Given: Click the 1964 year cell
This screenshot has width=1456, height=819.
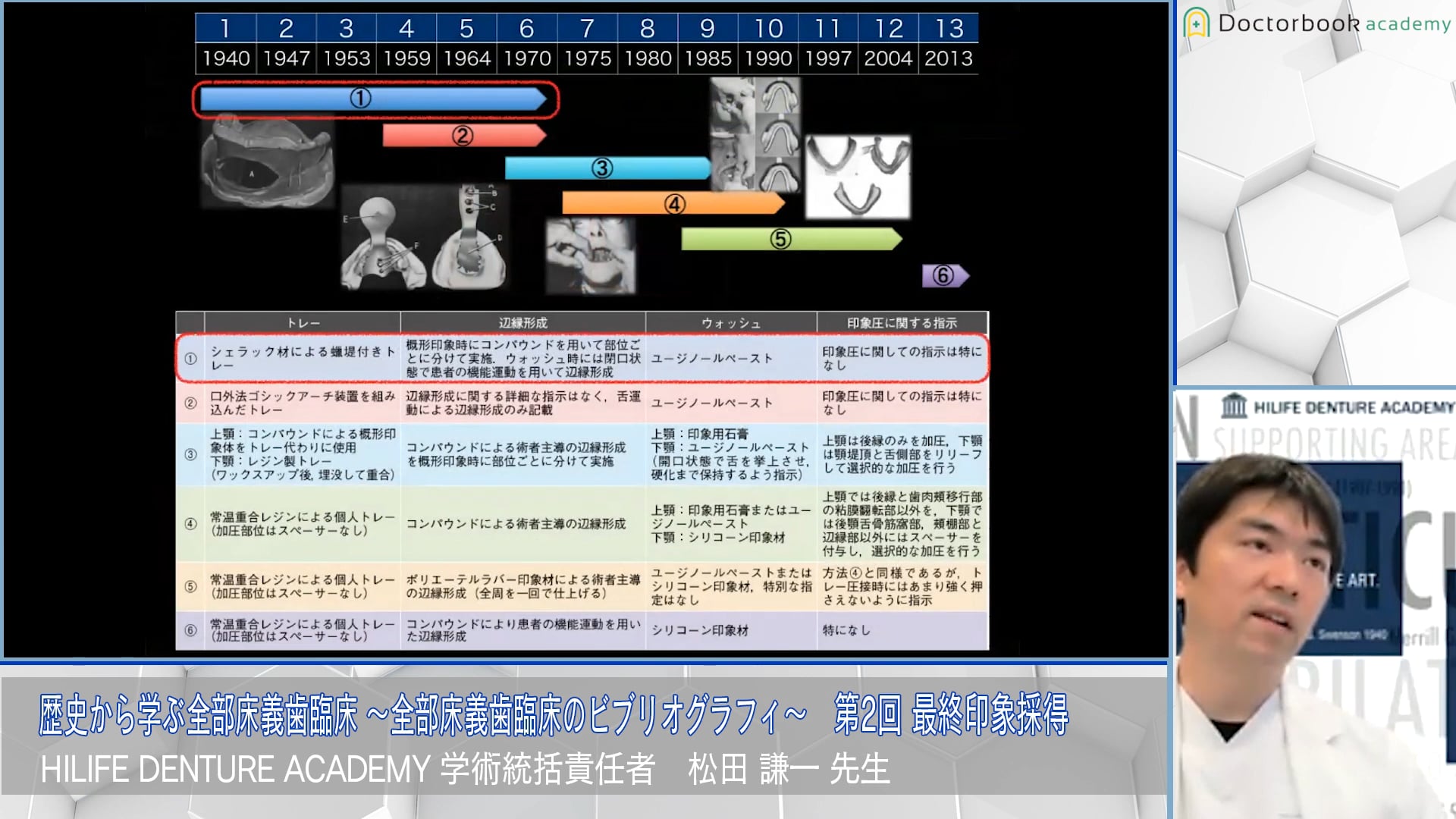Looking at the screenshot, I should pos(466,58).
